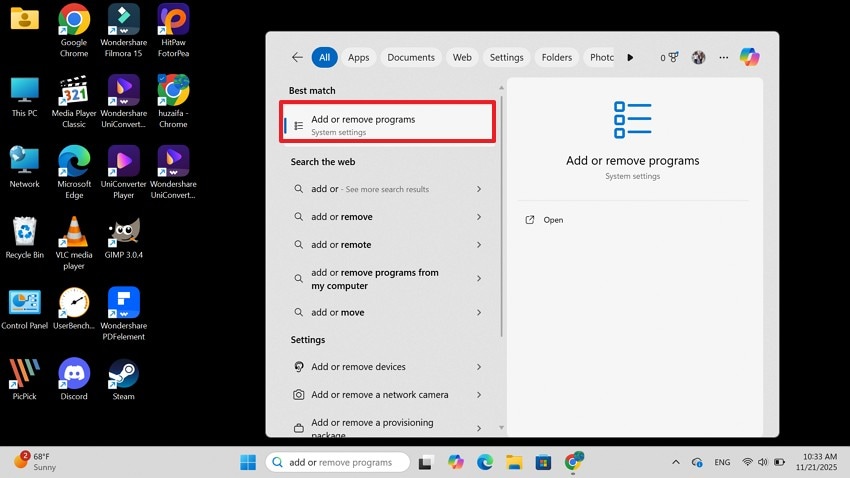Open Wi-Fi network tray icon

[x=748, y=462]
